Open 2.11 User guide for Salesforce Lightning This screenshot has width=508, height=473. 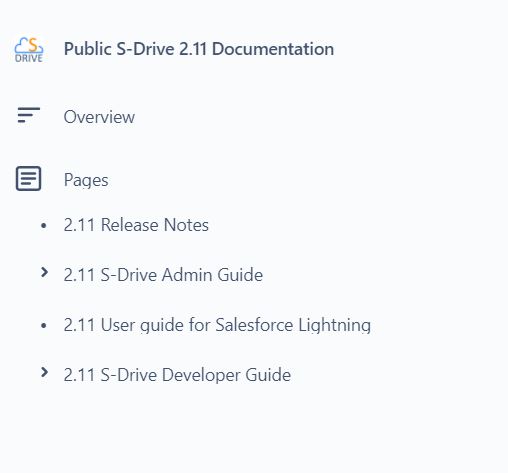point(217,325)
